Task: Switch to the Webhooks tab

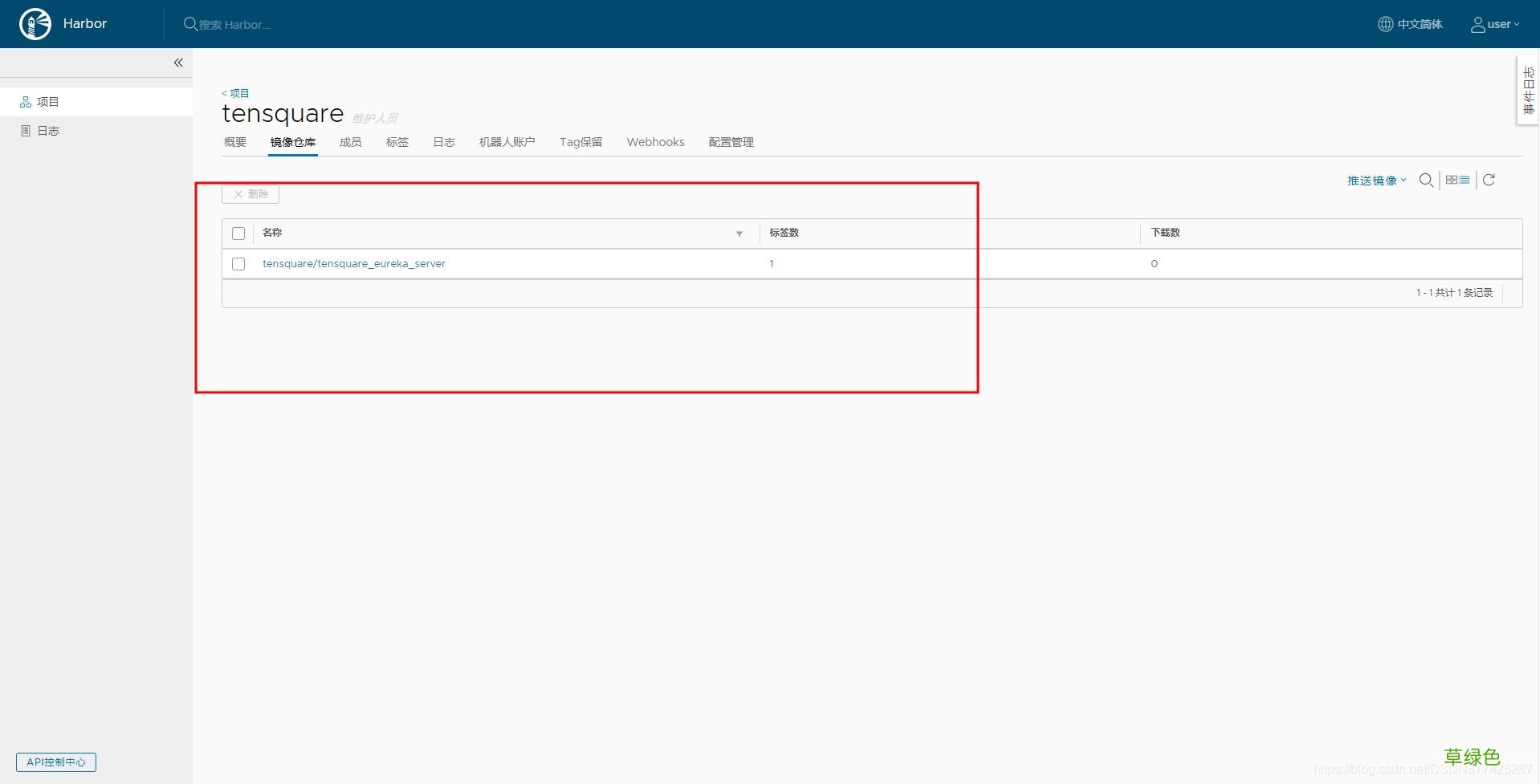Action: [x=656, y=142]
